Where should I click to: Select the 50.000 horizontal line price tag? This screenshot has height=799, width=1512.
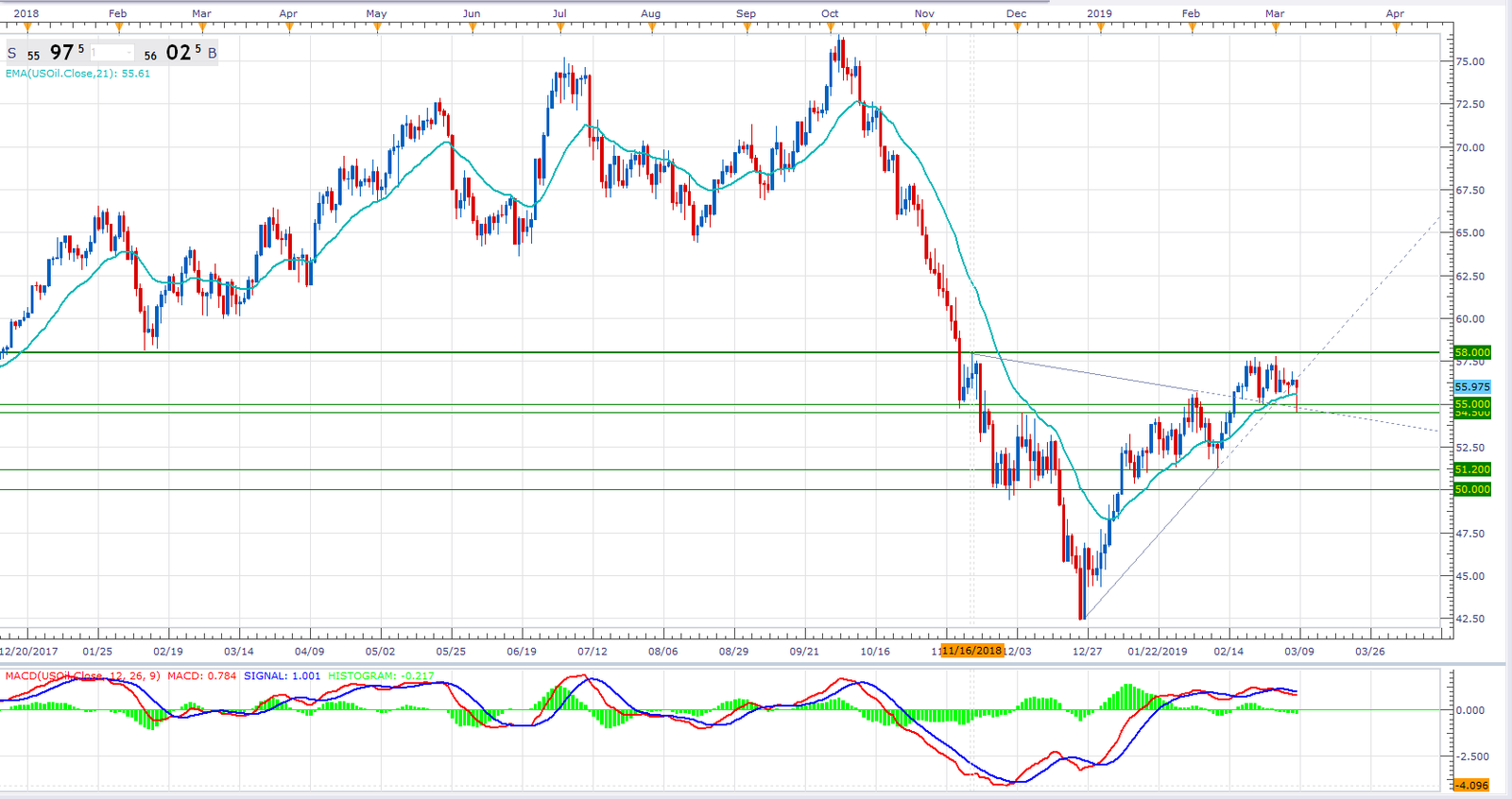pos(1472,489)
